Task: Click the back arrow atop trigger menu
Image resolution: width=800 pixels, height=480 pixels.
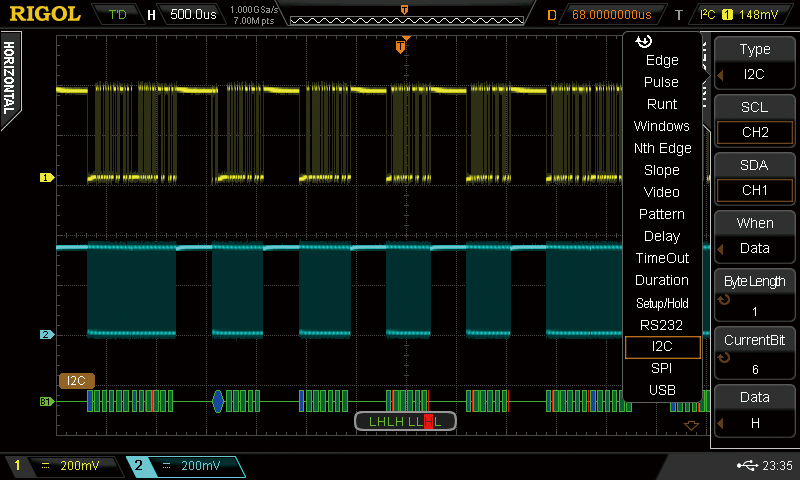Action: pos(644,41)
